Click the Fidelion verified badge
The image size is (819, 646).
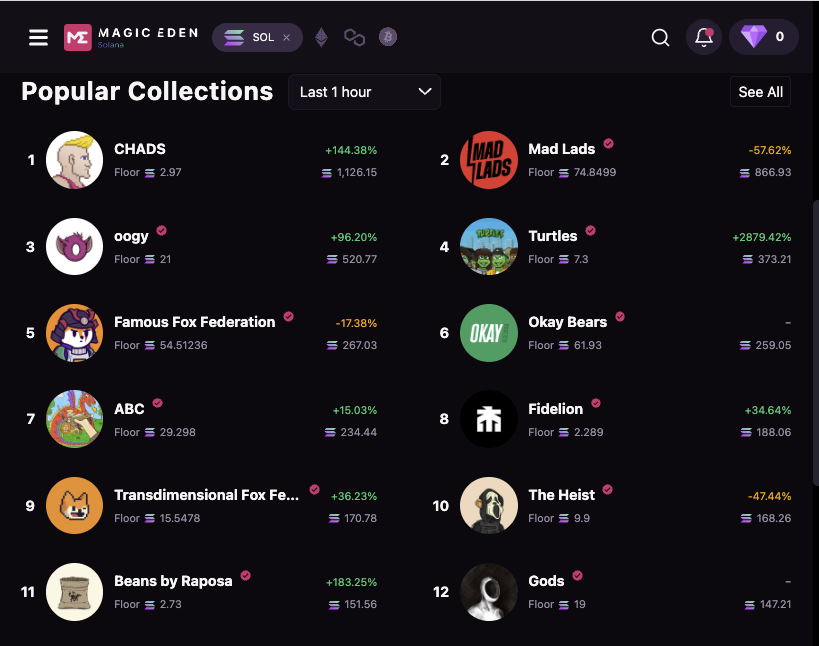coord(595,403)
